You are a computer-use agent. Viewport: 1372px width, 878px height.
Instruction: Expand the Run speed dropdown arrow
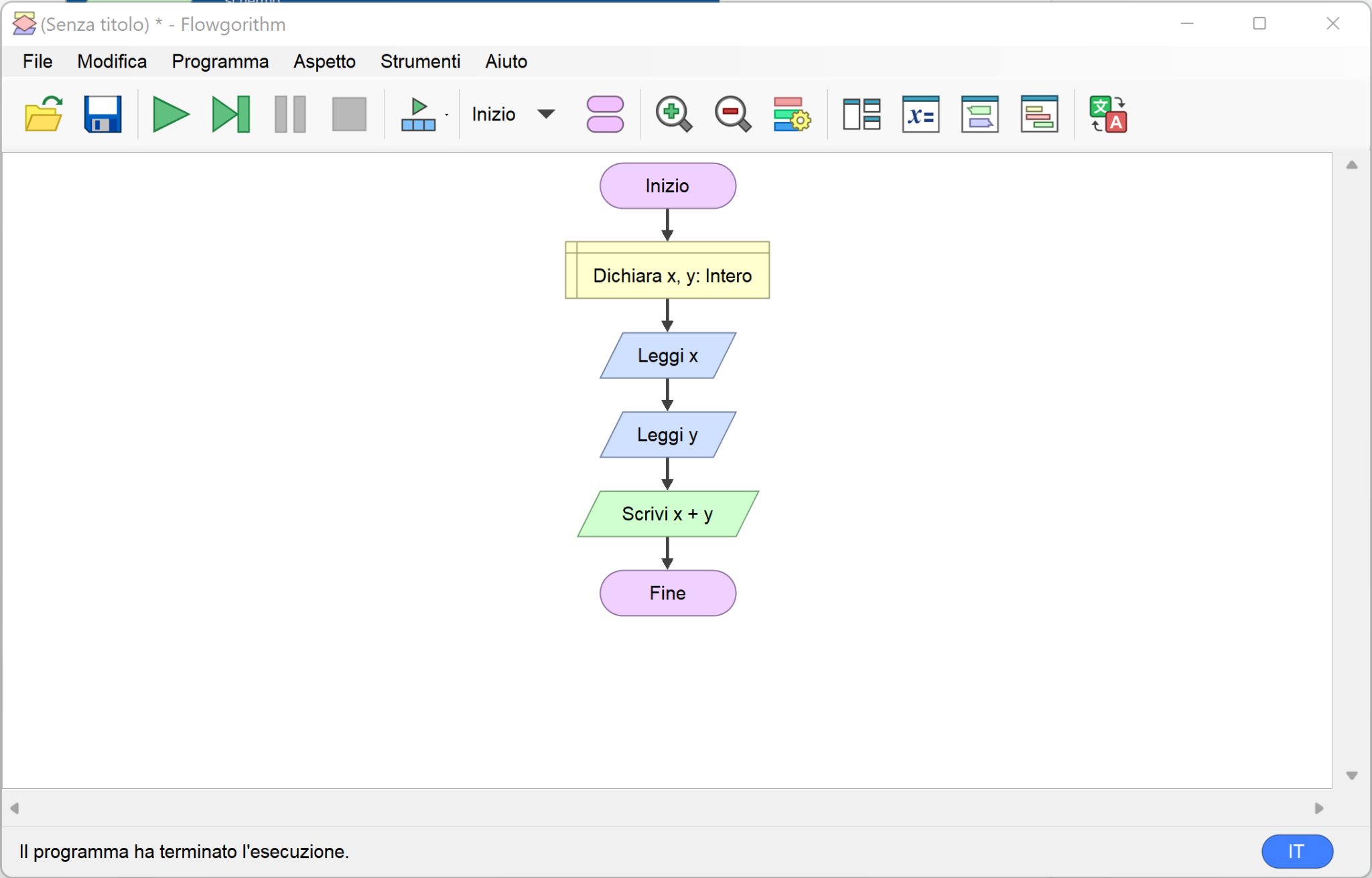446,115
